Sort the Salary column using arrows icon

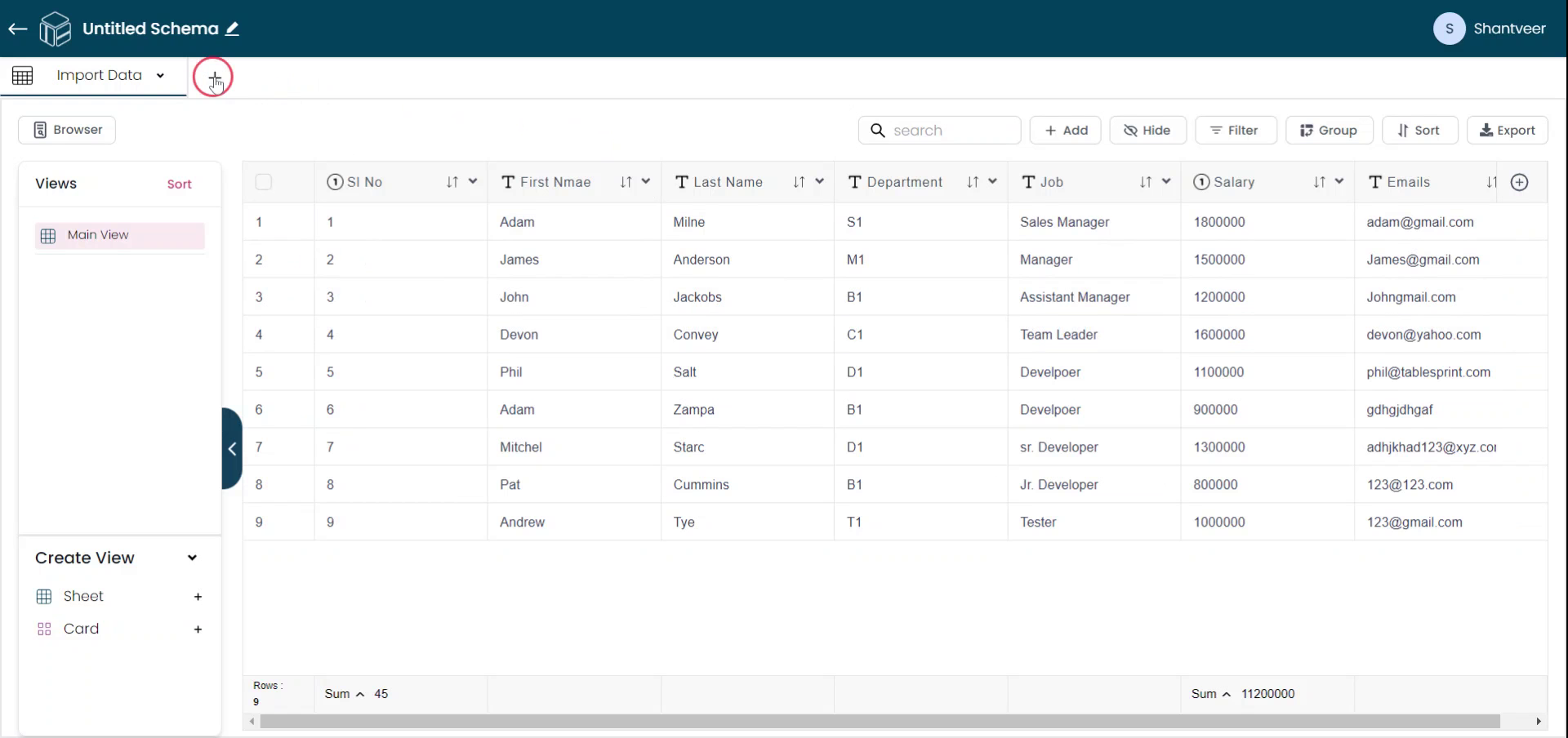pyautogui.click(x=1319, y=182)
